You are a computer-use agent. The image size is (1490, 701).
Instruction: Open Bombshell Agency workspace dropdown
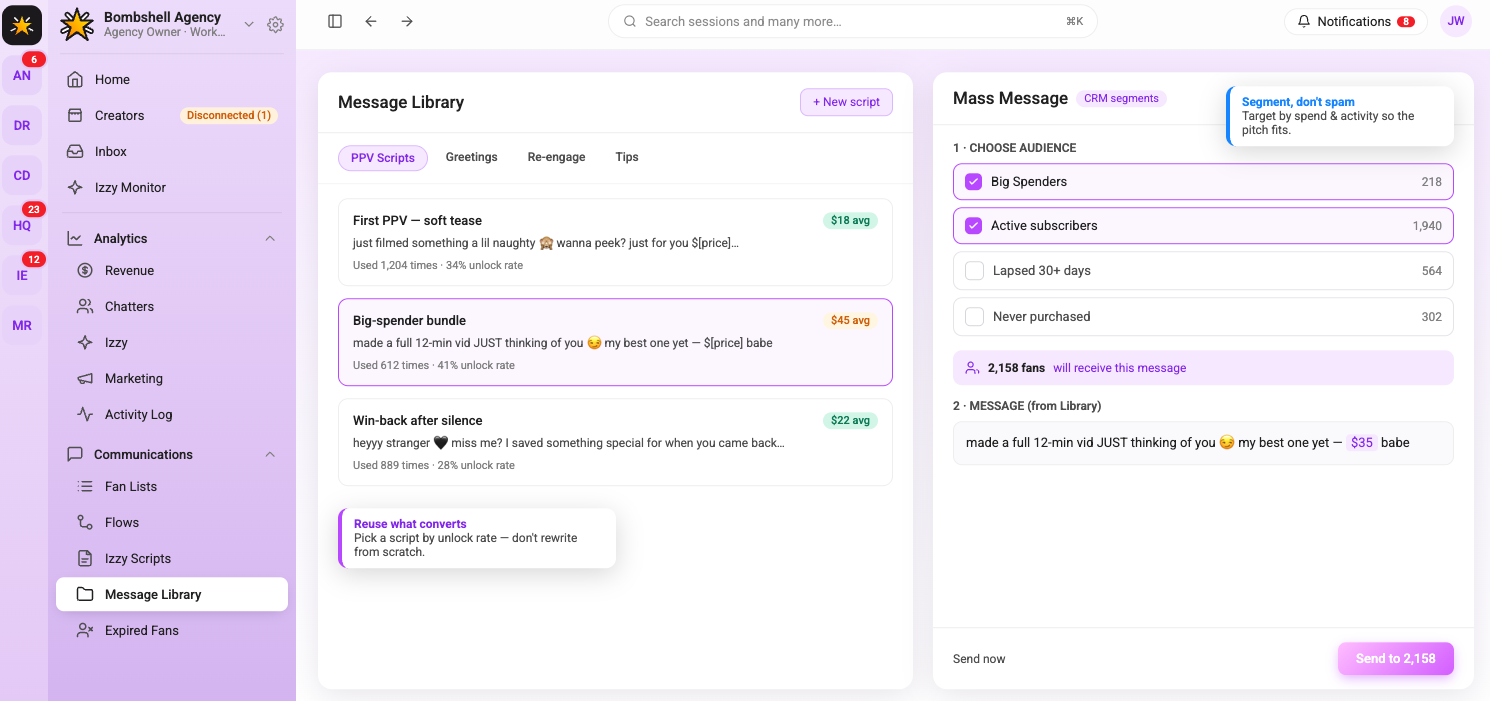249,24
